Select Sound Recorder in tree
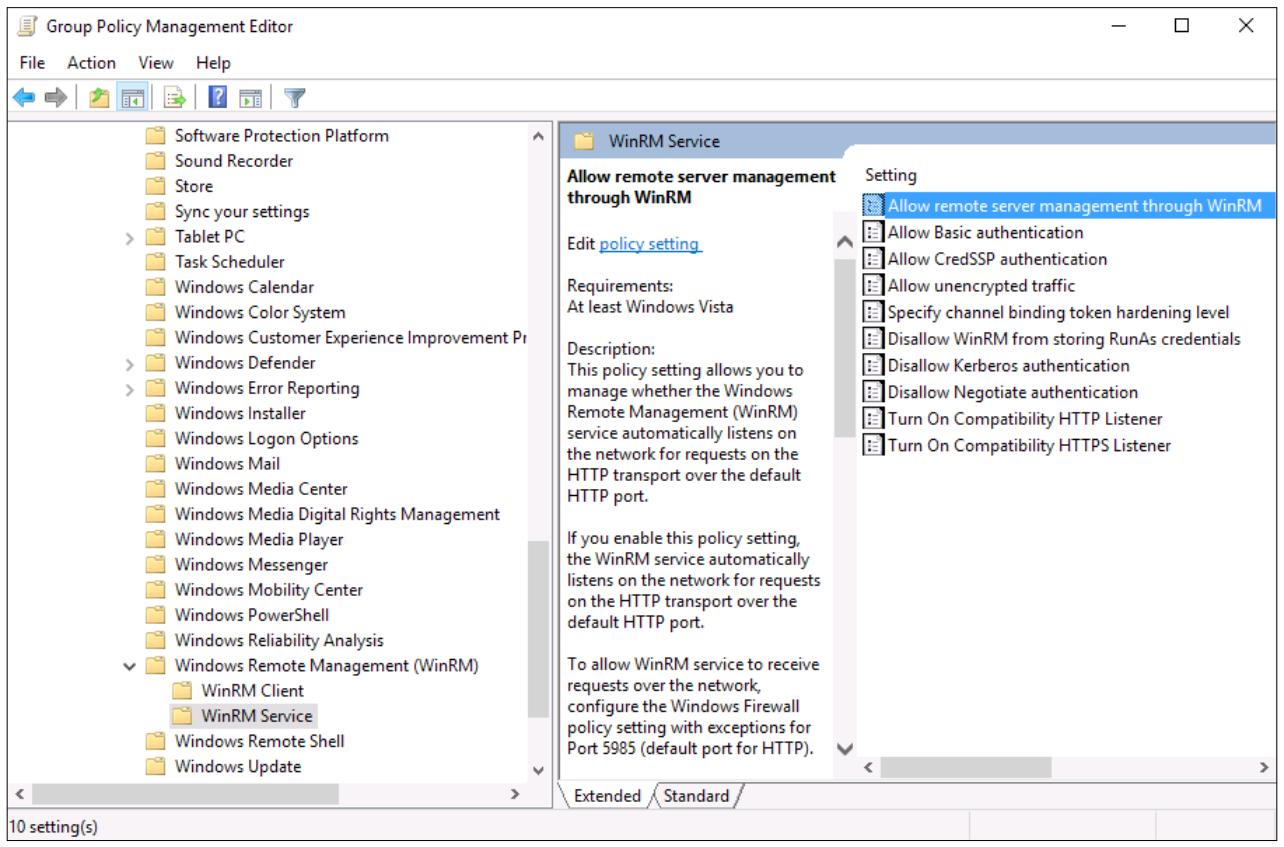The image size is (1284, 847). 234,161
